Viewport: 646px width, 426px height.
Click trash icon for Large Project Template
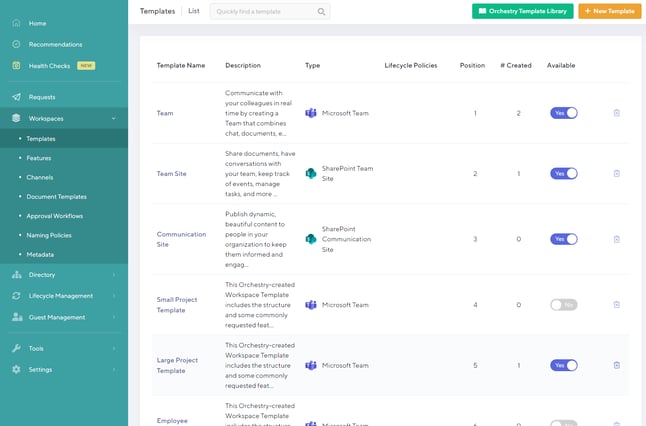(x=616, y=366)
